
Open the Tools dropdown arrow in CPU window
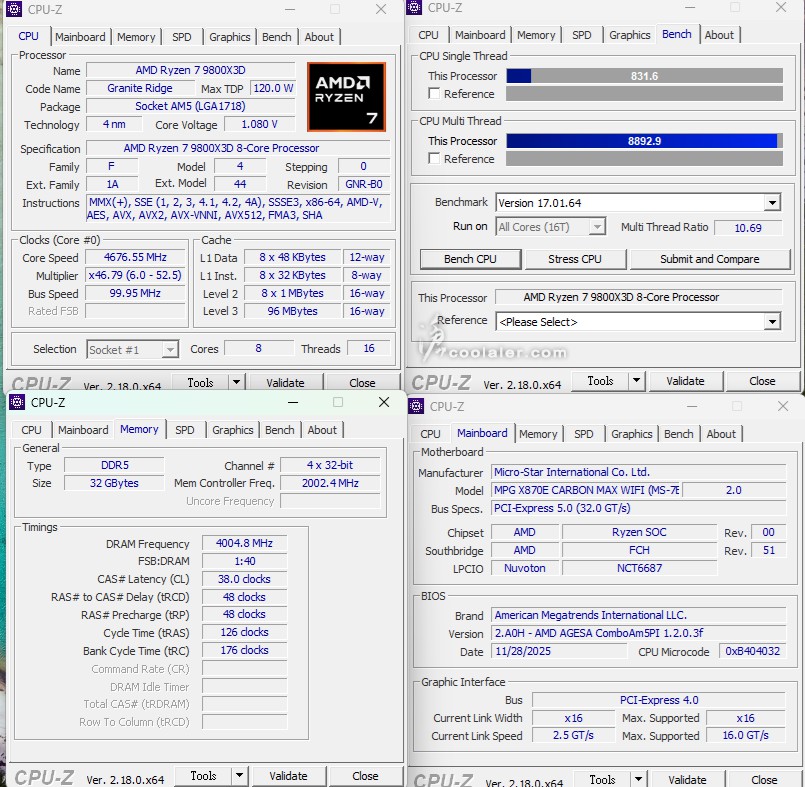click(236, 382)
